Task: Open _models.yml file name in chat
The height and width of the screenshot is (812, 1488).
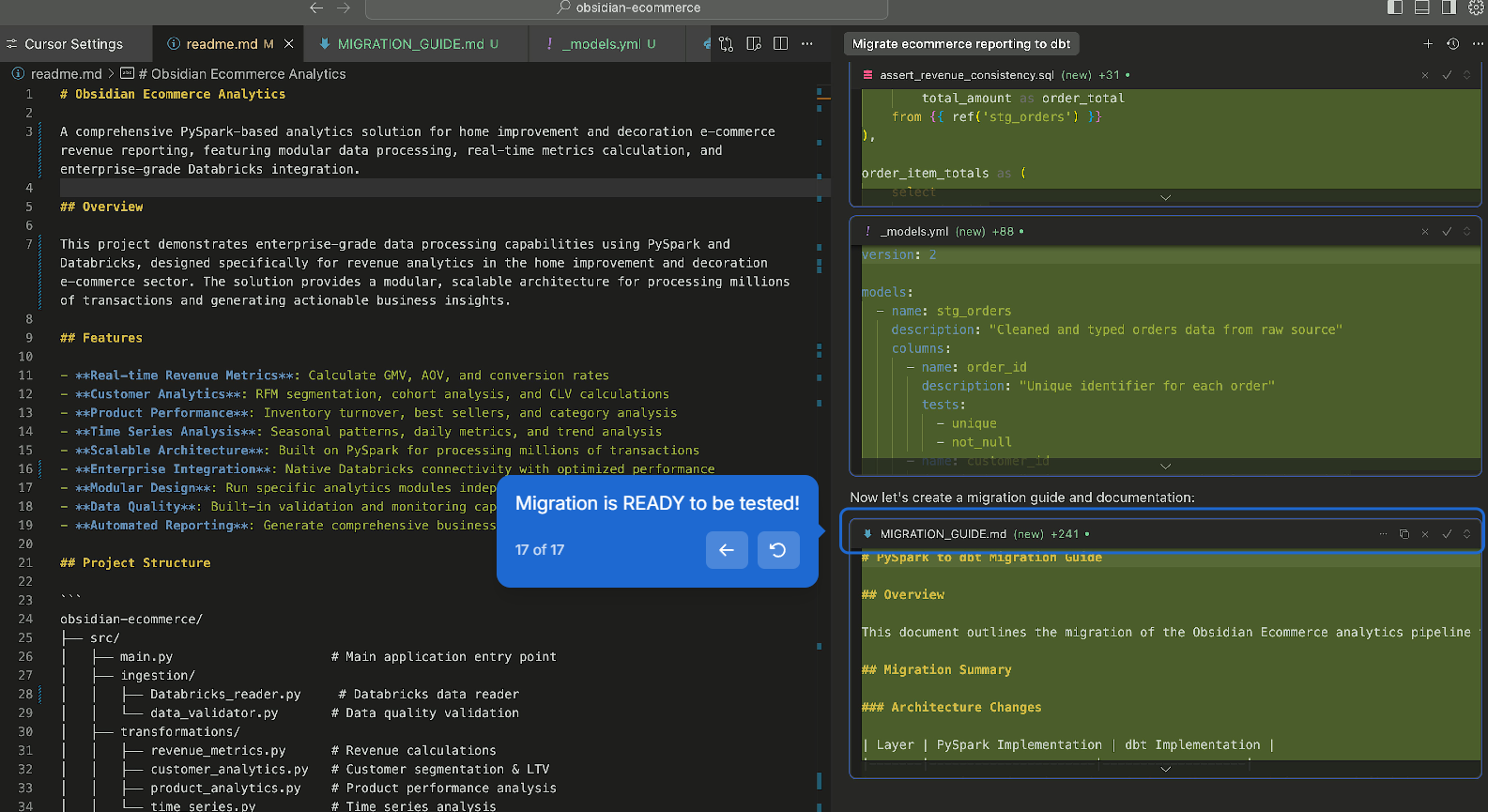Action: tap(914, 232)
